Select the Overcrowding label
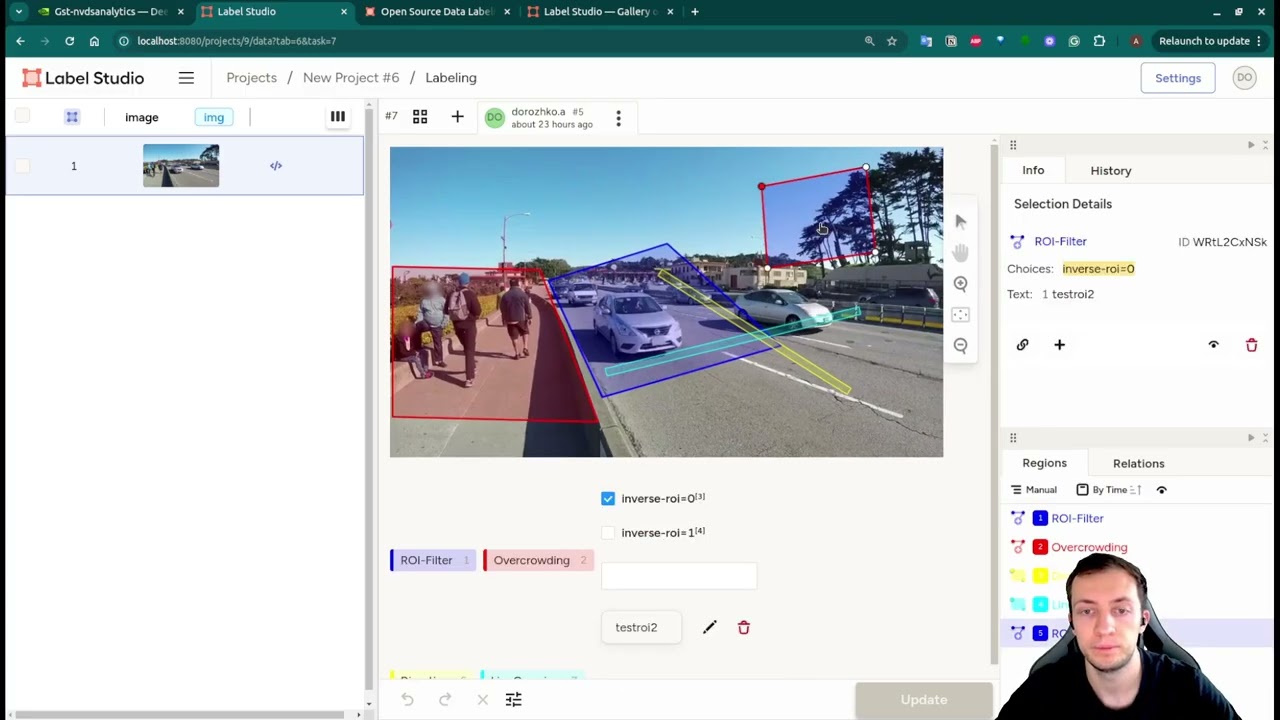This screenshot has width=1280, height=720. (x=538, y=560)
